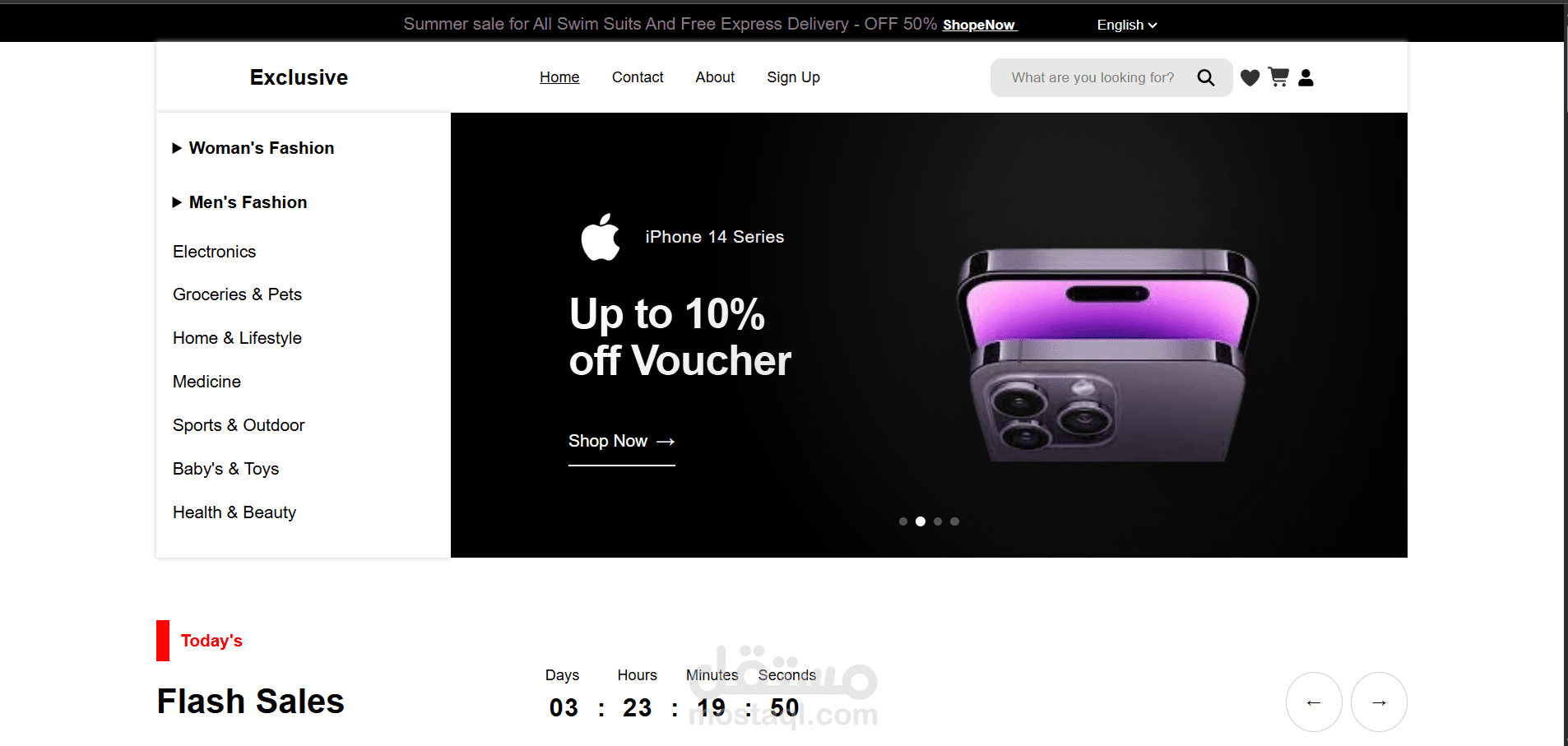Viewport: 1568px width, 746px height.
Task: Select the third banner slide dot
Action: pyautogui.click(x=938, y=521)
